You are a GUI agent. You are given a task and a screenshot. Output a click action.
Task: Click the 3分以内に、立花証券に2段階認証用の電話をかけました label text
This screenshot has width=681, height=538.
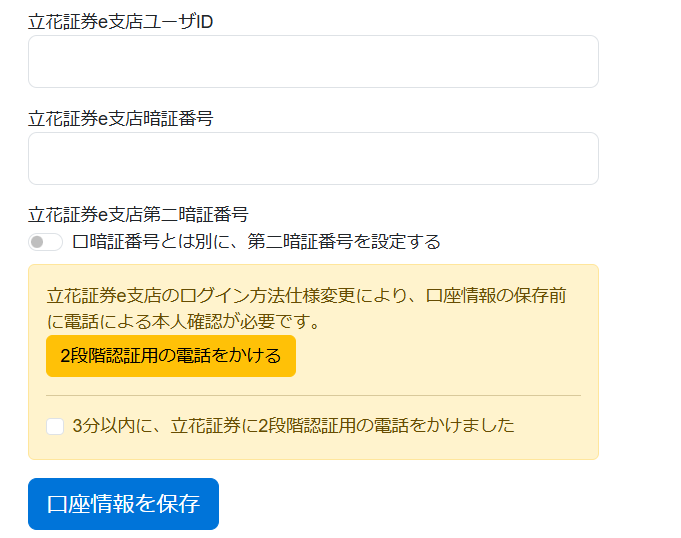click(294, 426)
